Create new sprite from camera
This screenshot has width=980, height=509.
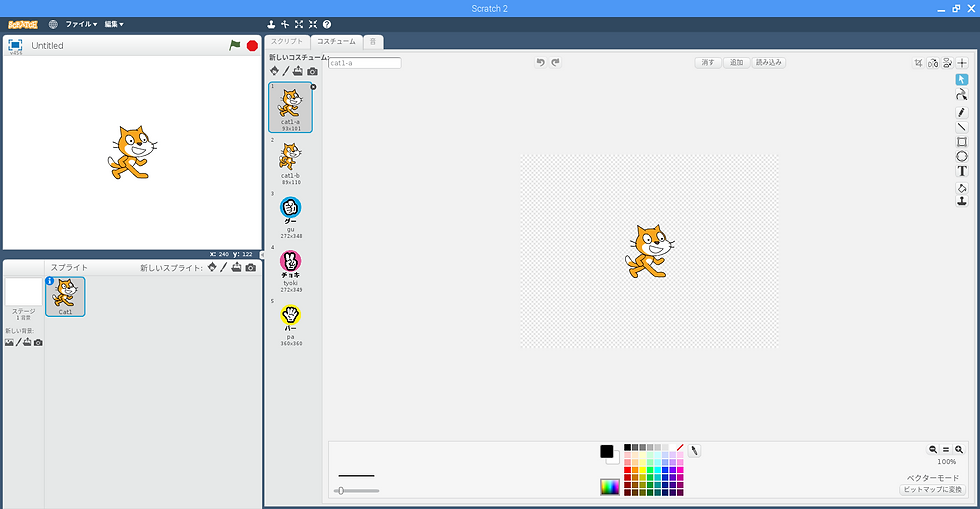pyautogui.click(x=251, y=268)
